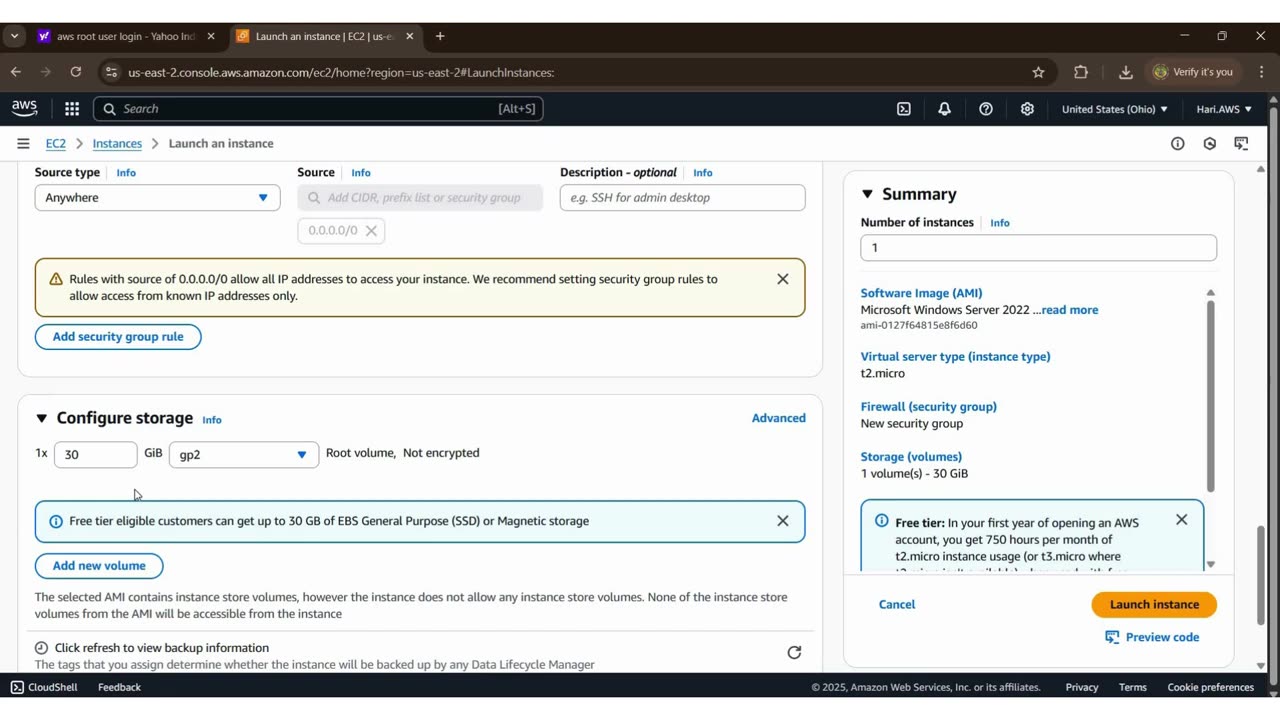Click Add security group rule
This screenshot has width=1280, height=720.
118,337
